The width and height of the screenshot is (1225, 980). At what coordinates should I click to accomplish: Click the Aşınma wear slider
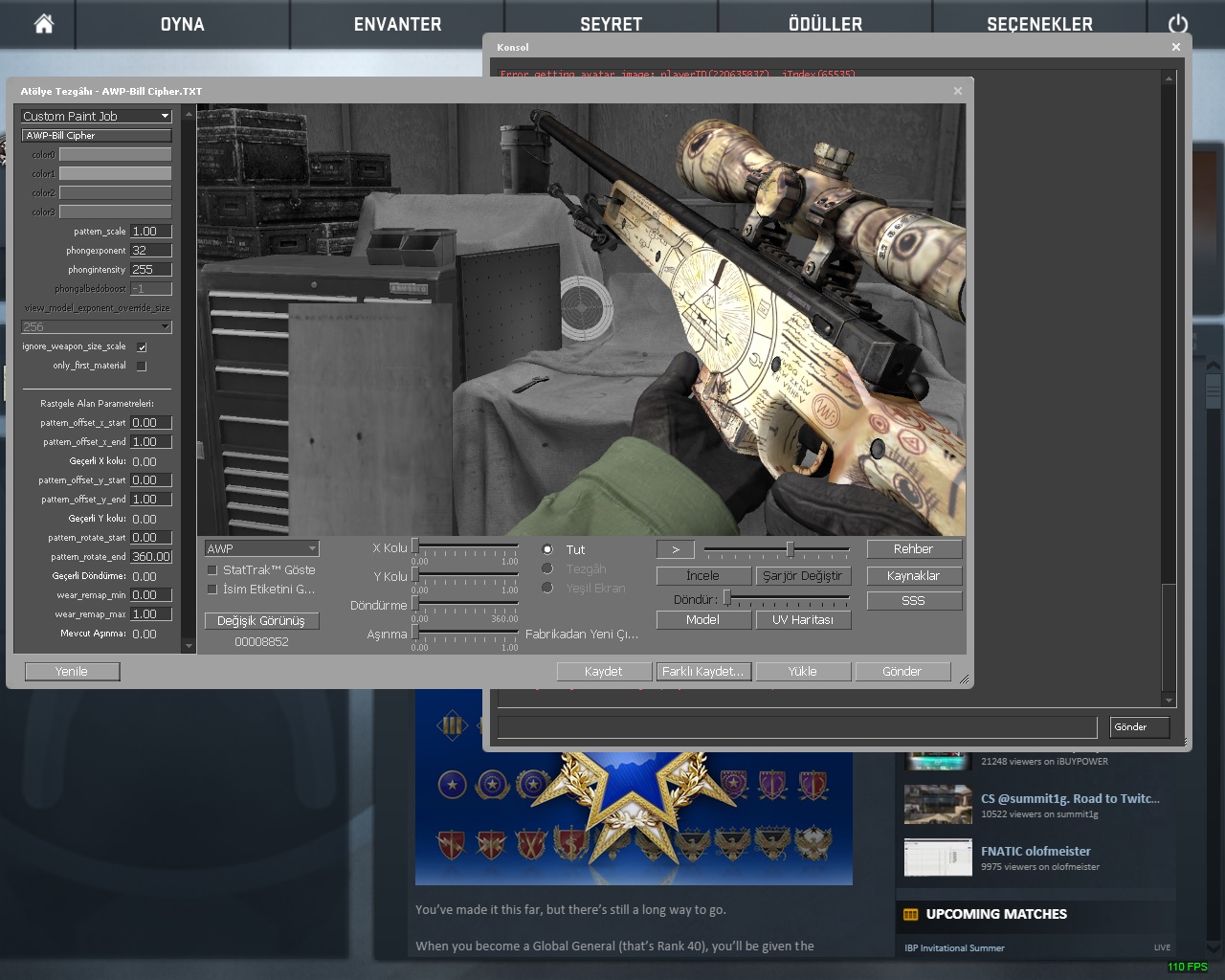point(465,633)
